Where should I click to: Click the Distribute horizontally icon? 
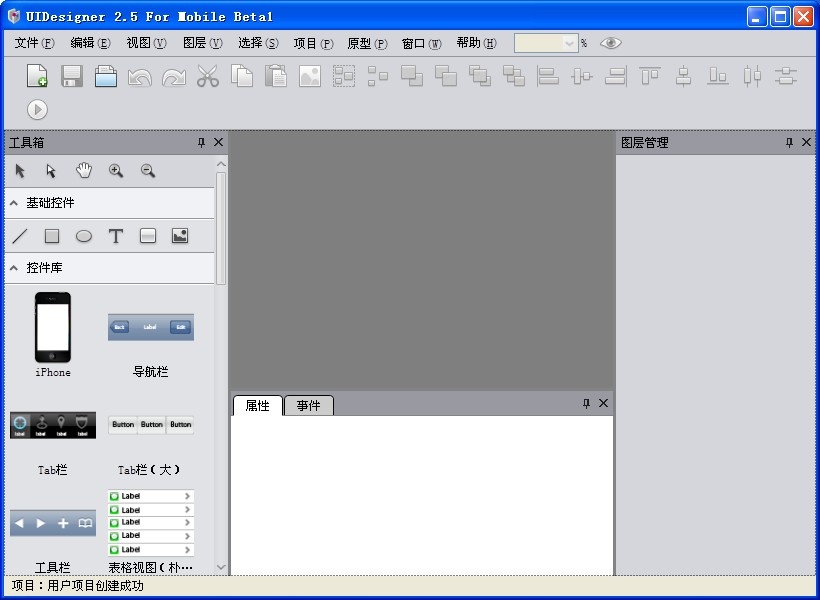click(751, 76)
